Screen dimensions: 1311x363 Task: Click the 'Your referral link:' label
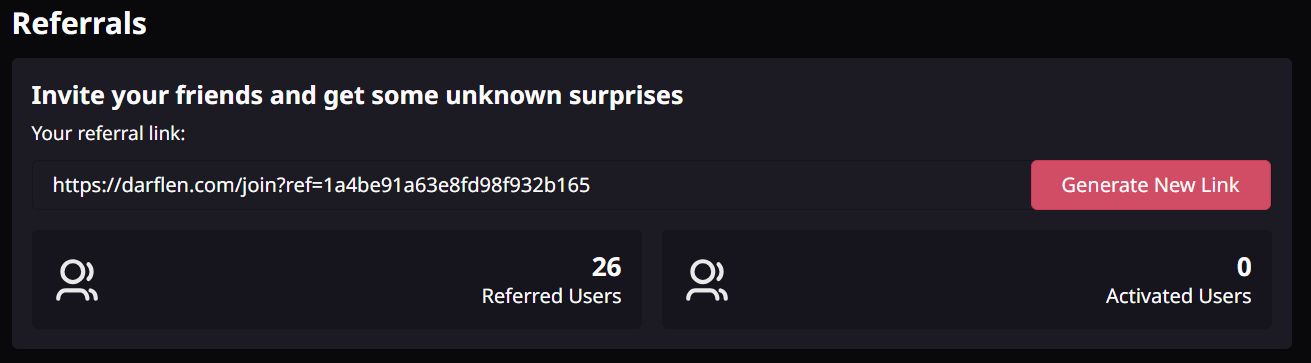[108, 133]
